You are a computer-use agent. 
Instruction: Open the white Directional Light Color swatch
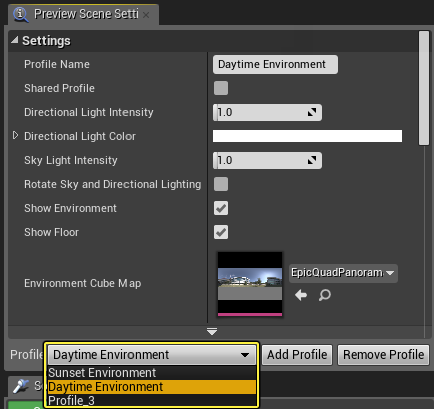[x=307, y=136]
